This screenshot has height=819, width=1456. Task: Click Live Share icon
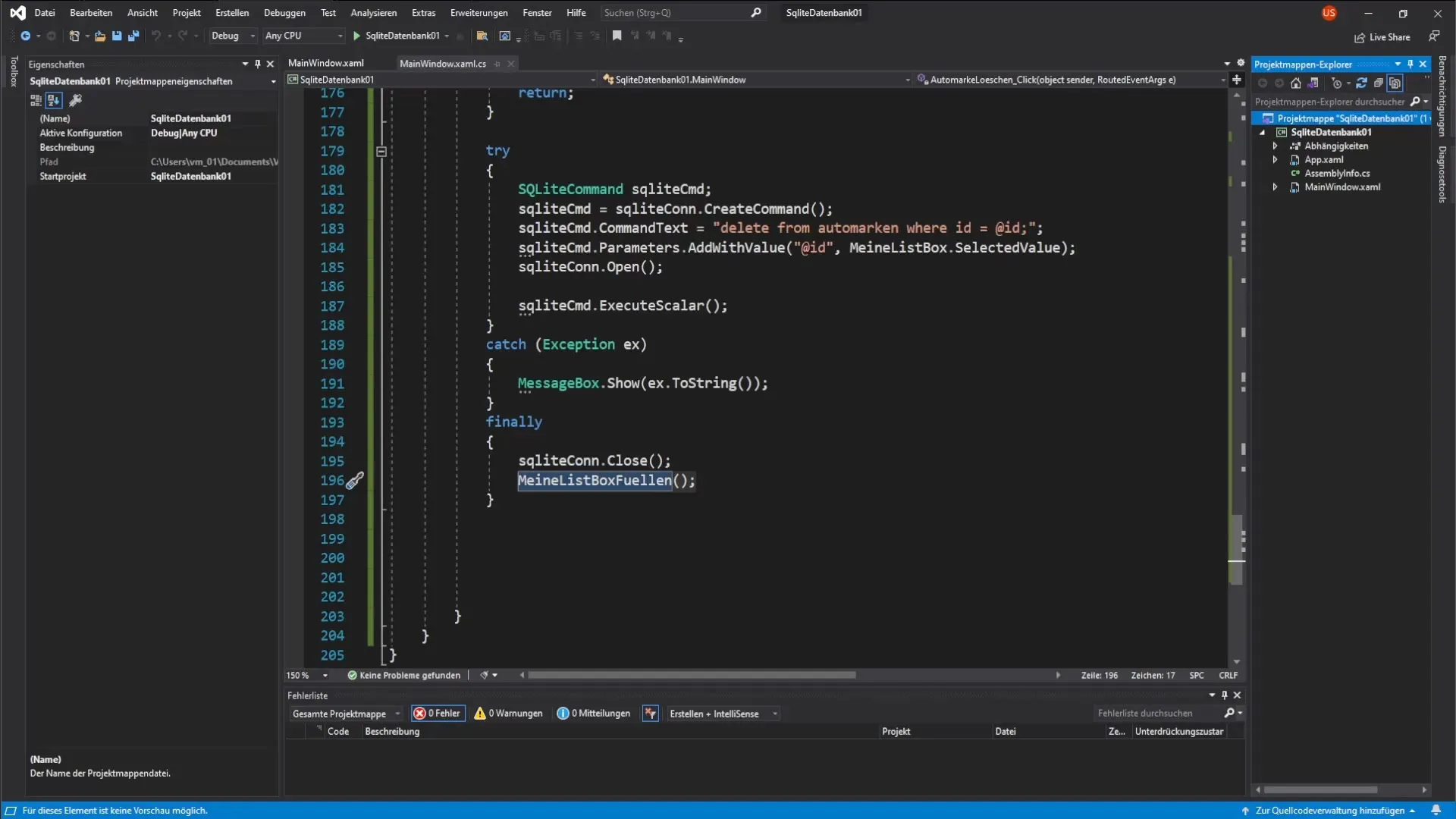[x=1382, y=37]
